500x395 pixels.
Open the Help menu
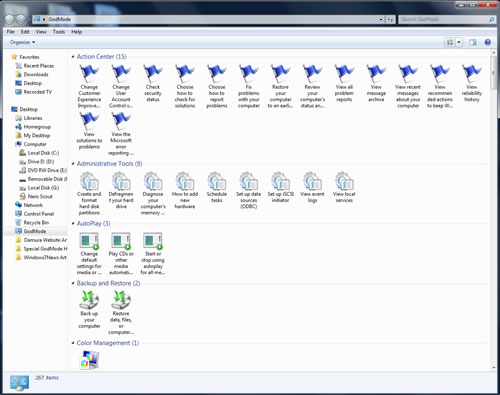(77, 32)
